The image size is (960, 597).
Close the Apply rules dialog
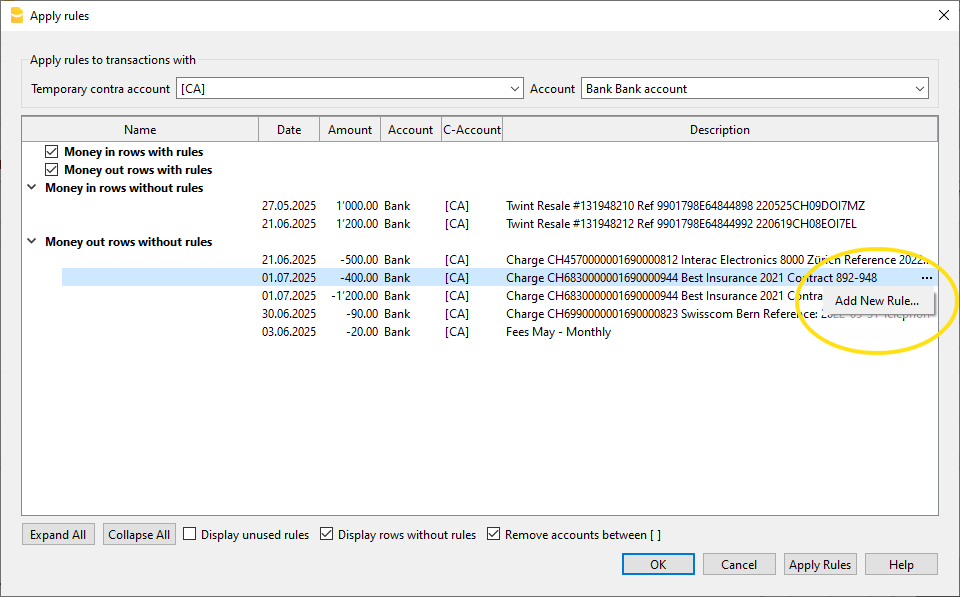[942, 15]
